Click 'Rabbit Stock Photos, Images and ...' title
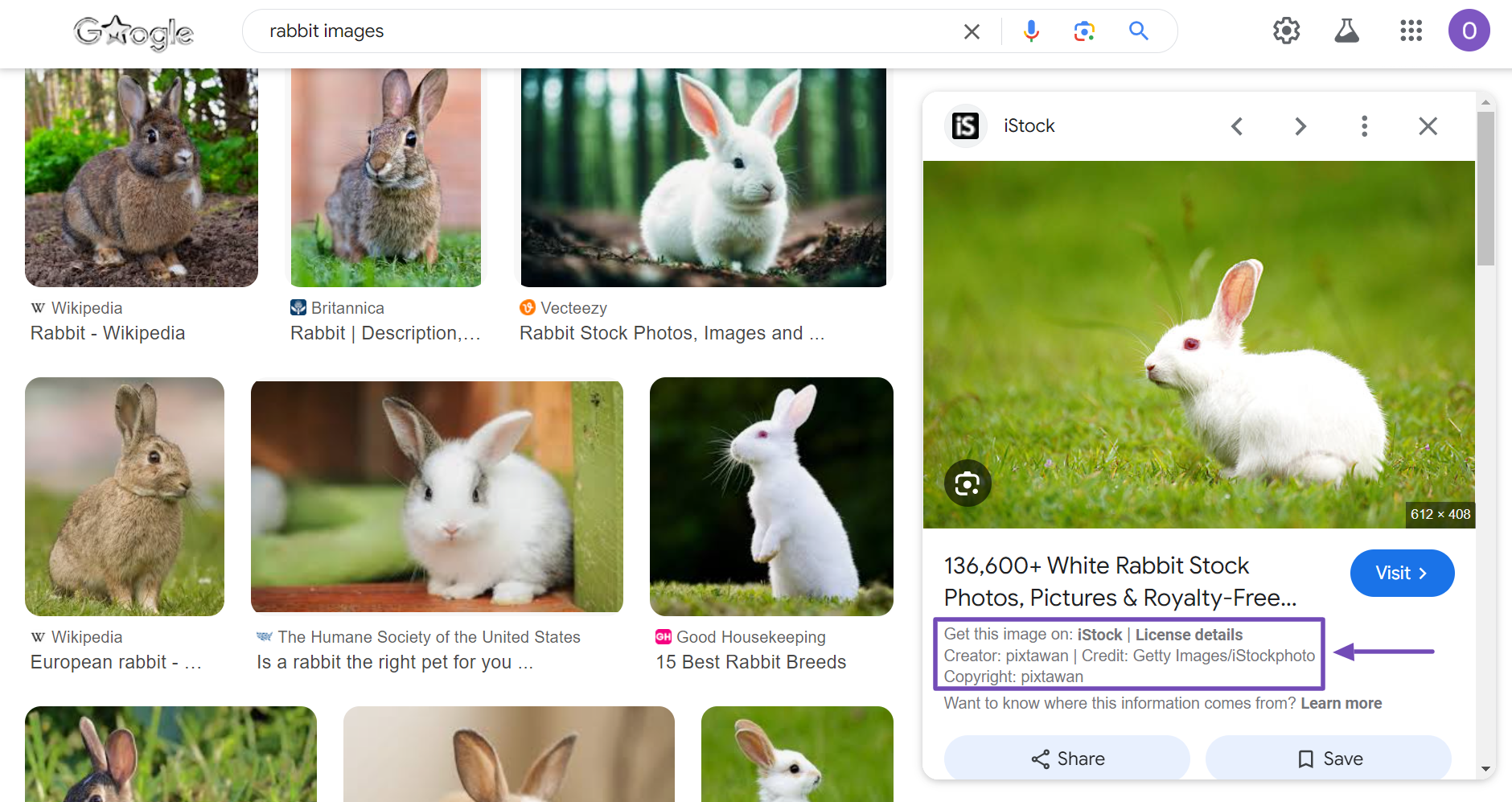Screen dimensions: 1512x802 [672, 333]
